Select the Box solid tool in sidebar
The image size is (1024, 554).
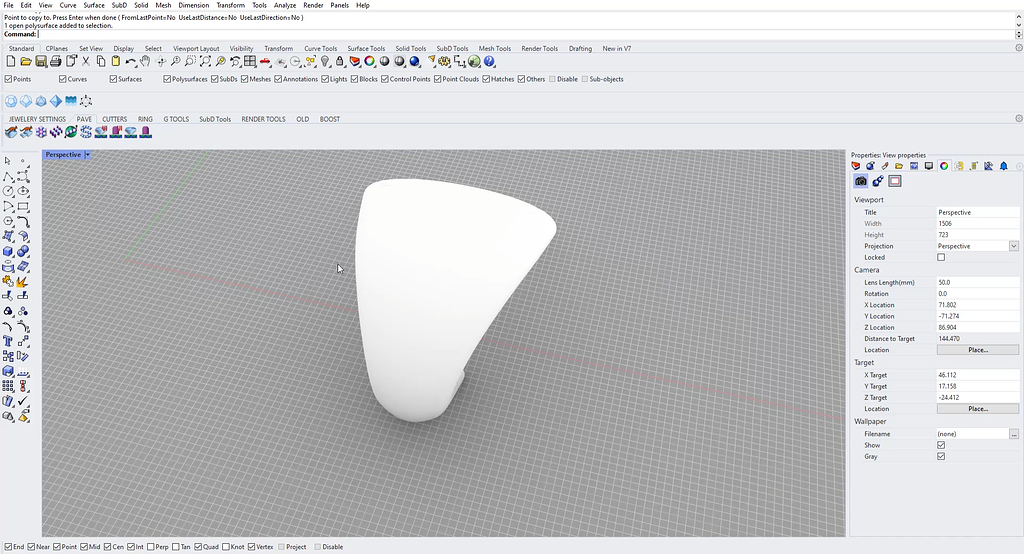pos(8,252)
